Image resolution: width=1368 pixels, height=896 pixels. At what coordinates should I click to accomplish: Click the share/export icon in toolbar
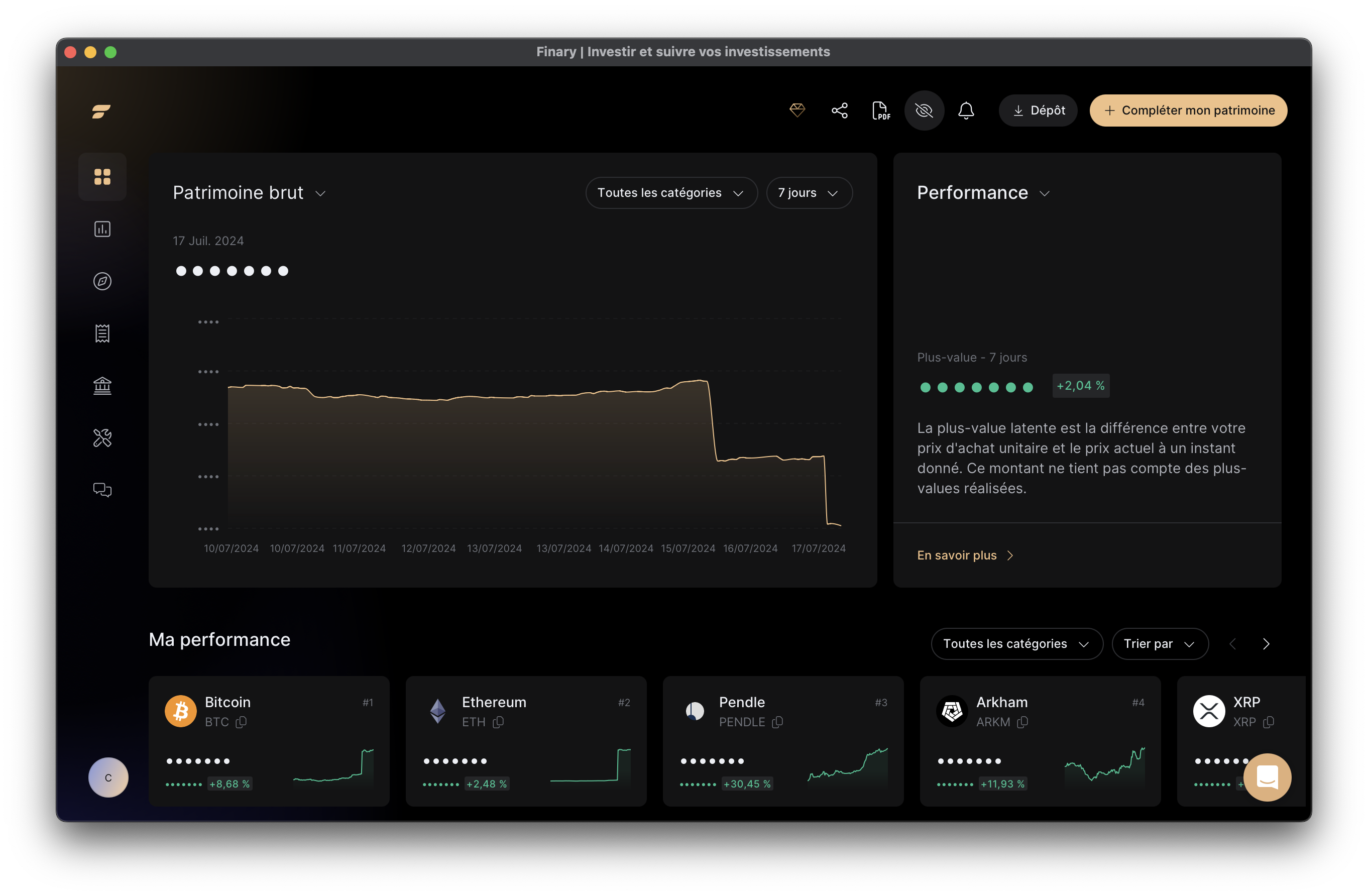coord(840,110)
